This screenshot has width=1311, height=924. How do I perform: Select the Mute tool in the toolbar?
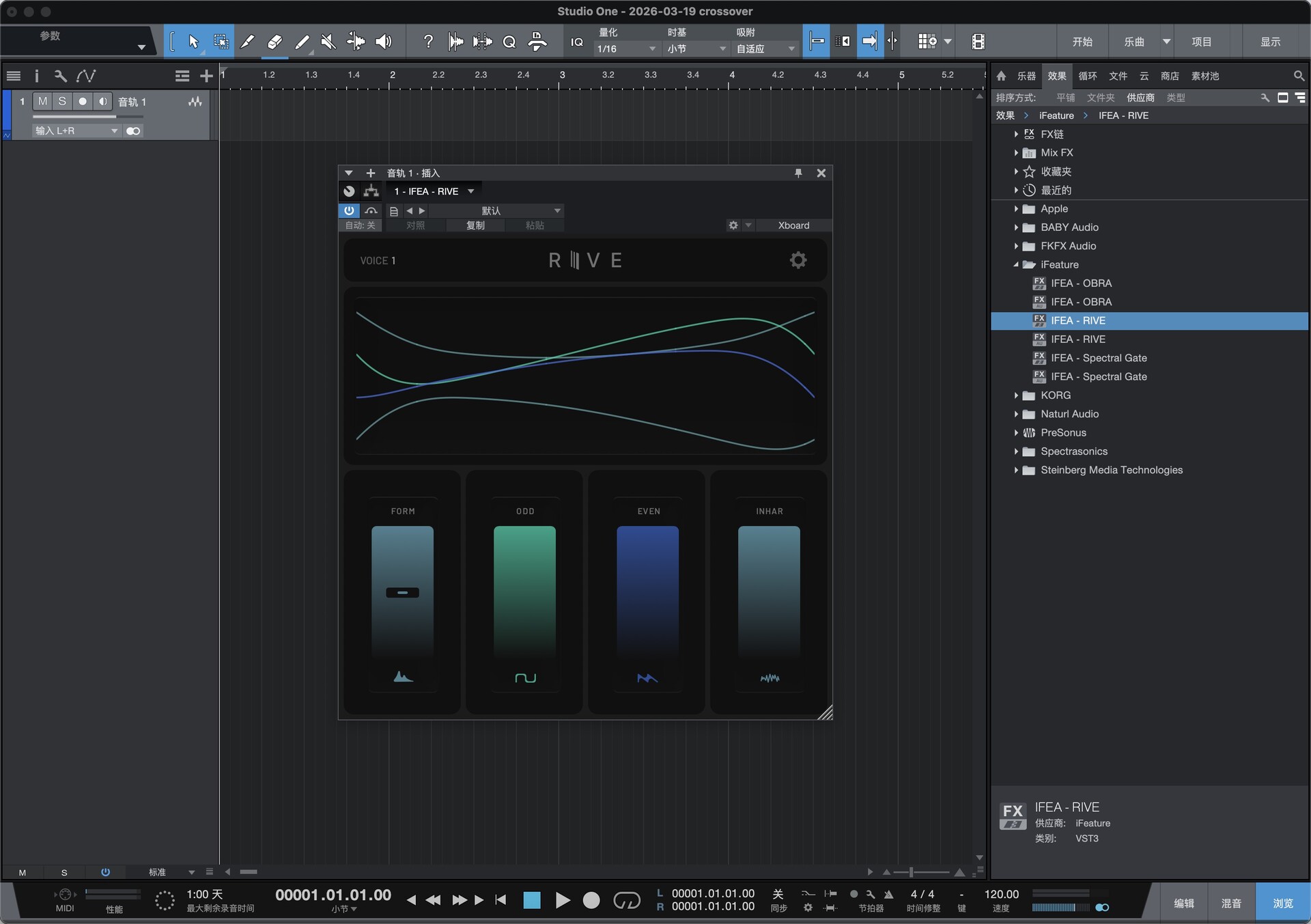[328, 41]
